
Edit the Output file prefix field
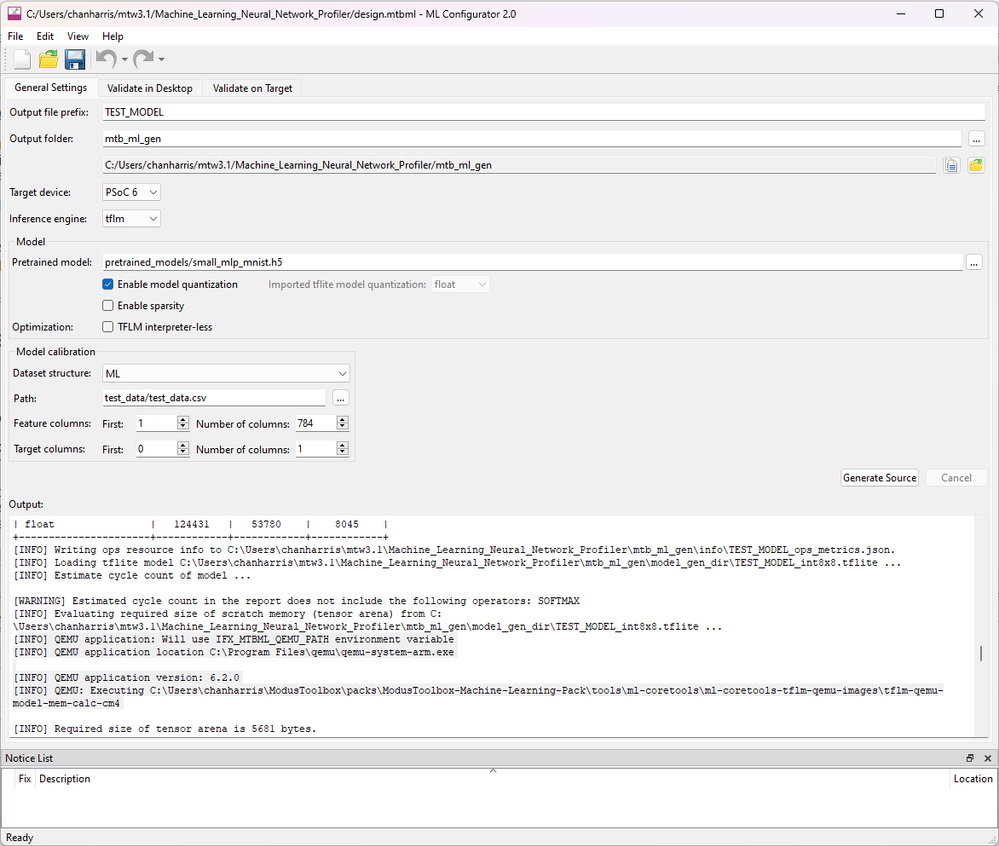click(400, 111)
